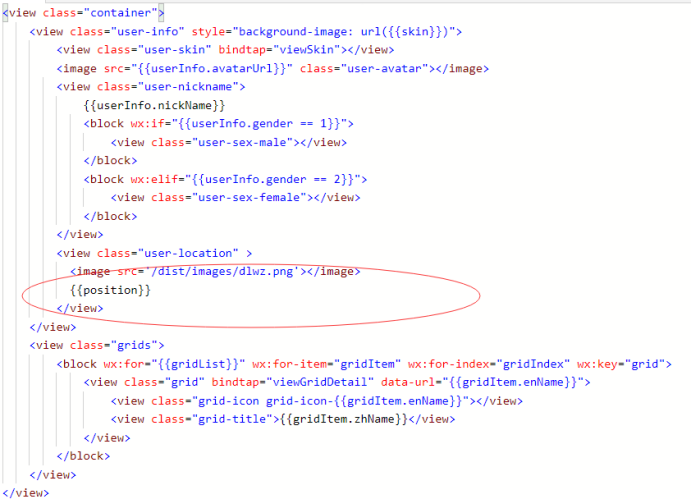
Task: Click the class="user-avatar" attribute
Action: pos(364,69)
